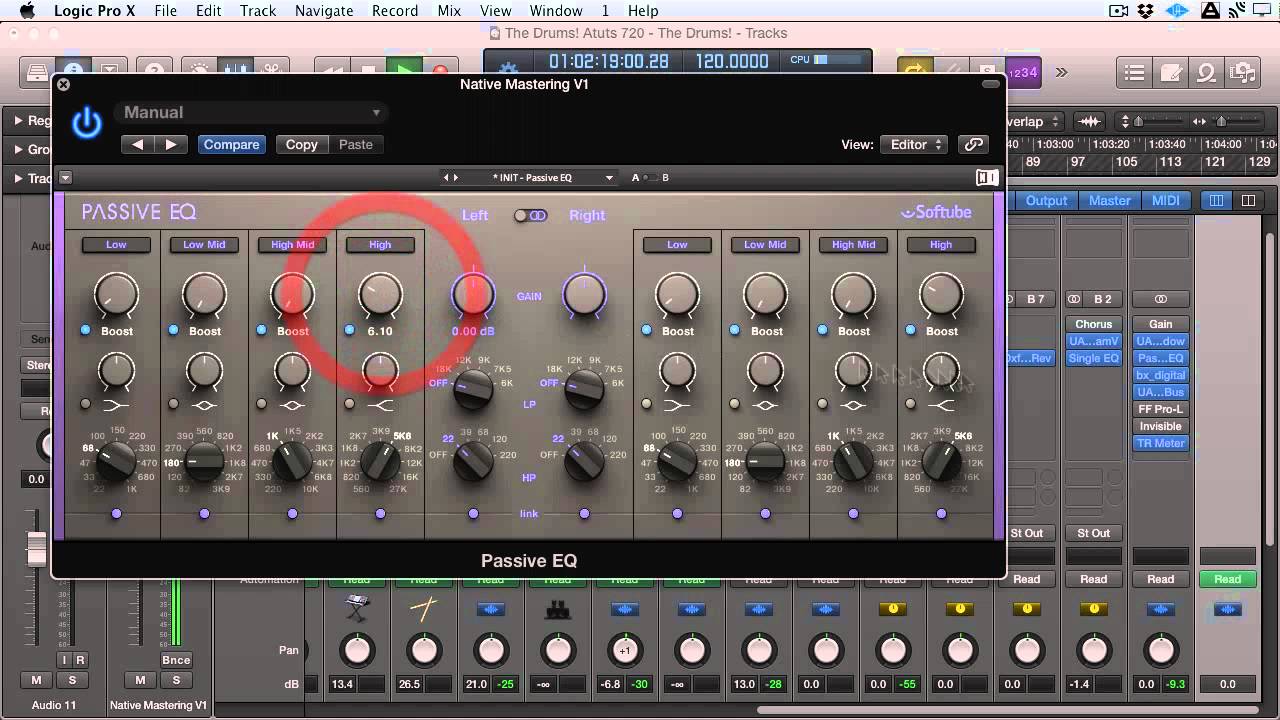The image size is (1280, 720).
Task: Open the List Editors icon
Action: point(1134,72)
